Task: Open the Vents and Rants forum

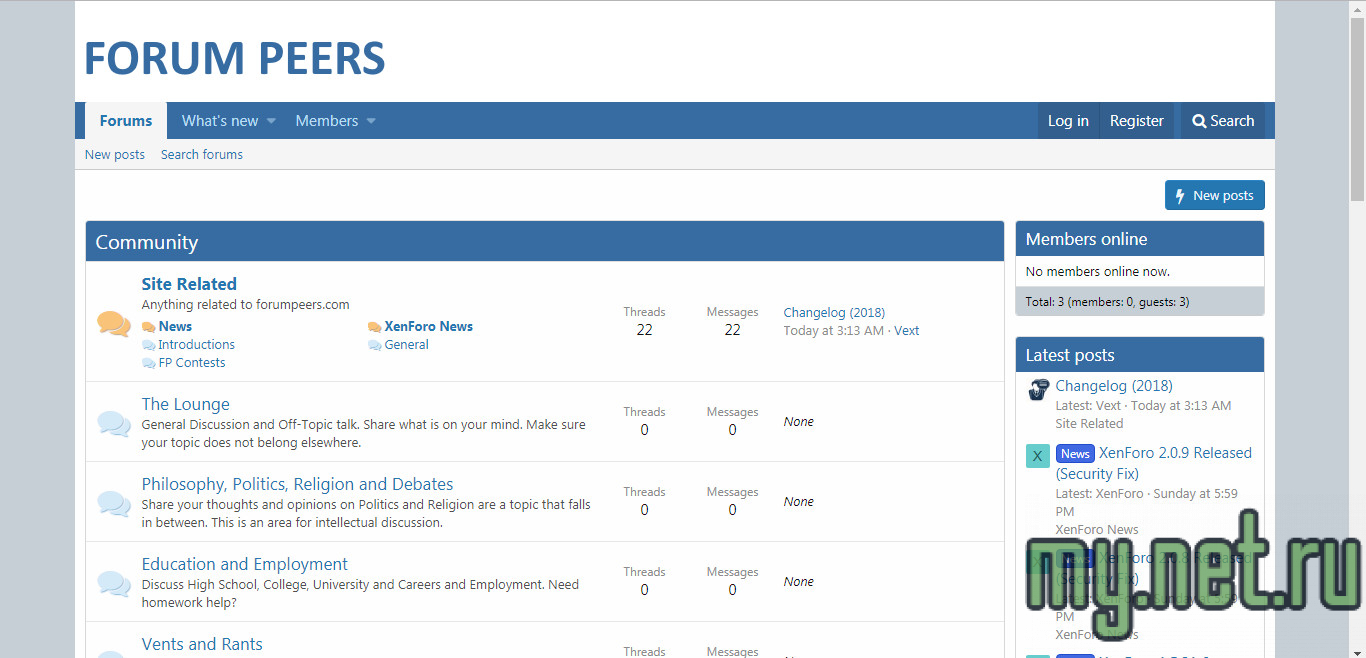Action: 202,644
